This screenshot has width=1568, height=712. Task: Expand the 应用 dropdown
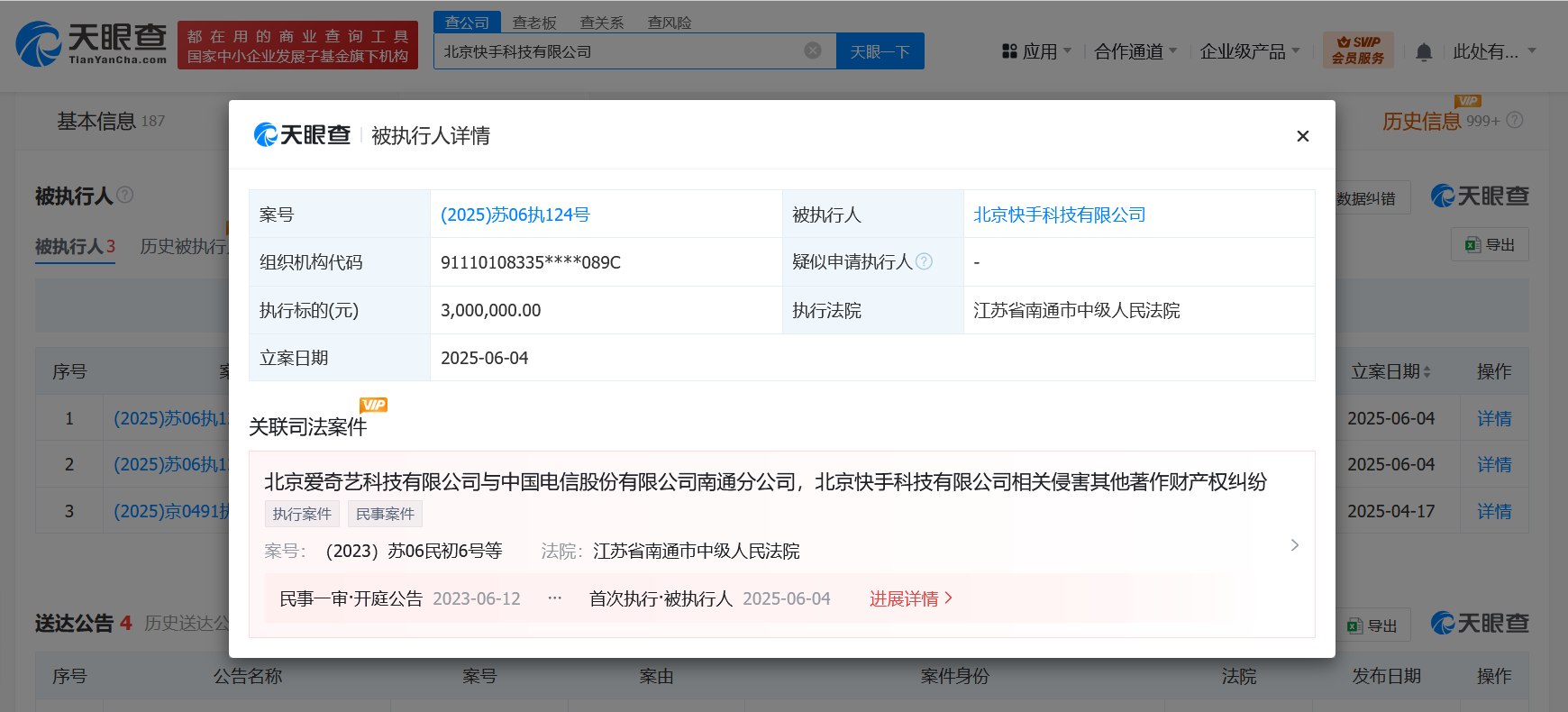pyautogui.click(x=1036, y=51)
